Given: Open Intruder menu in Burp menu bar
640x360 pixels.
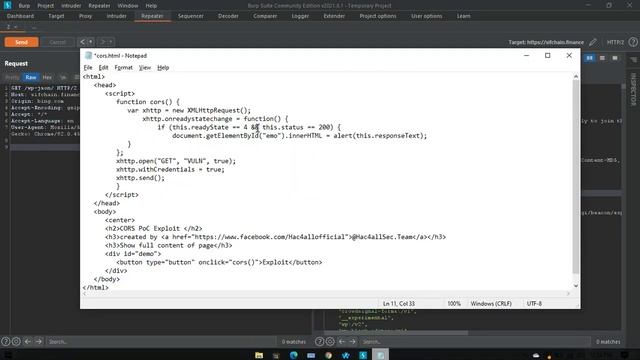Looking at the screenshot, I should (x=71, y=6).
